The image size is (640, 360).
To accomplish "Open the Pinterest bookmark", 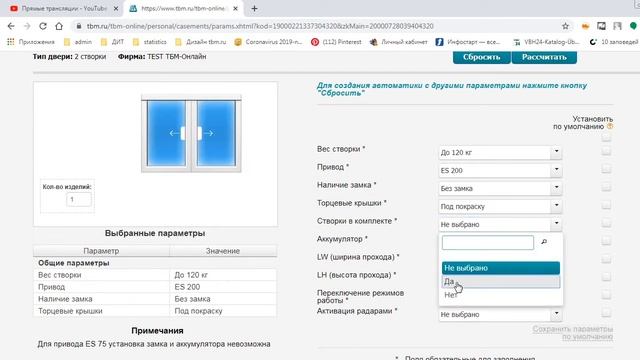I will [336, 42].
